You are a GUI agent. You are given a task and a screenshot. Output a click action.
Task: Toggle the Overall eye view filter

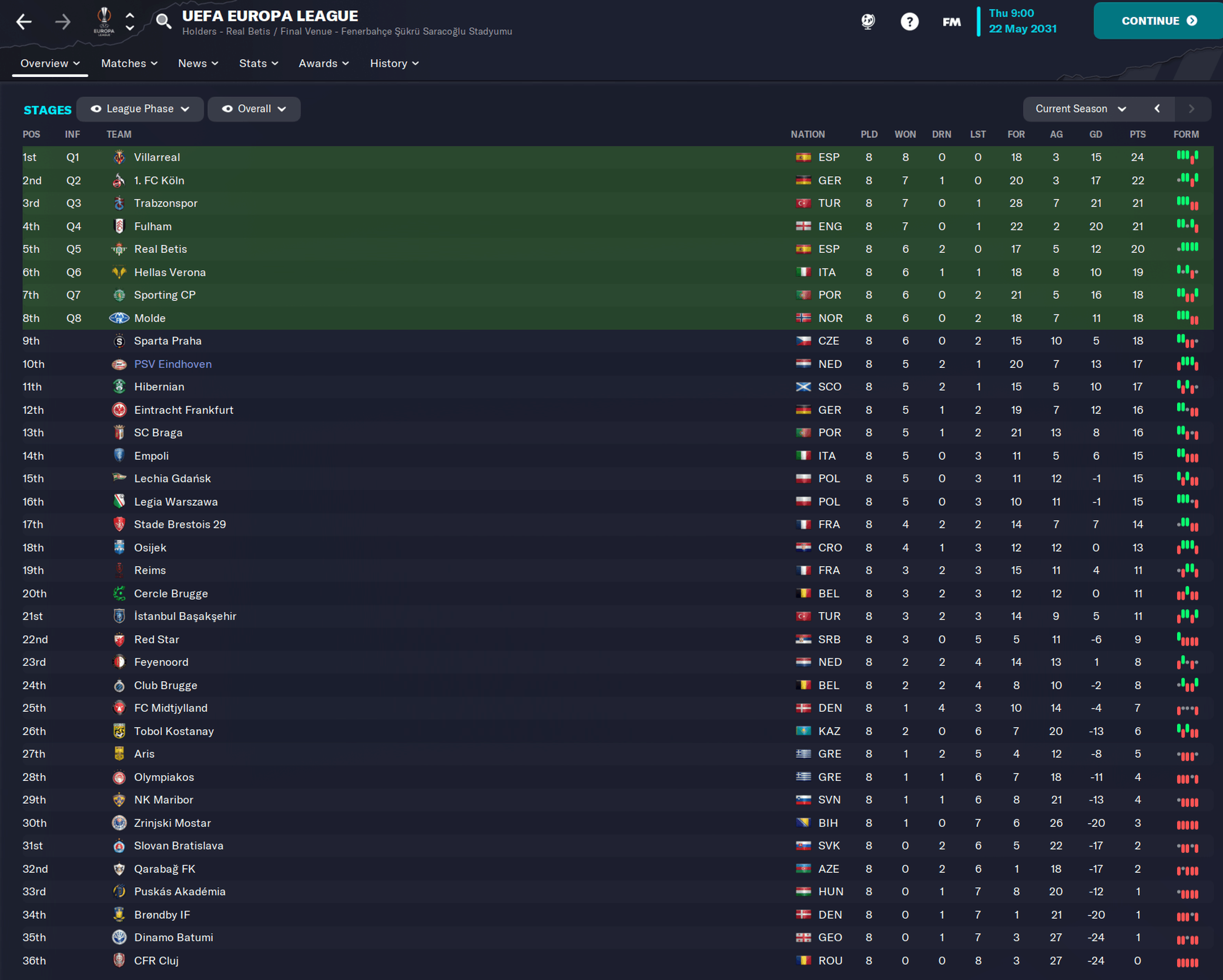tap(254, 109)
